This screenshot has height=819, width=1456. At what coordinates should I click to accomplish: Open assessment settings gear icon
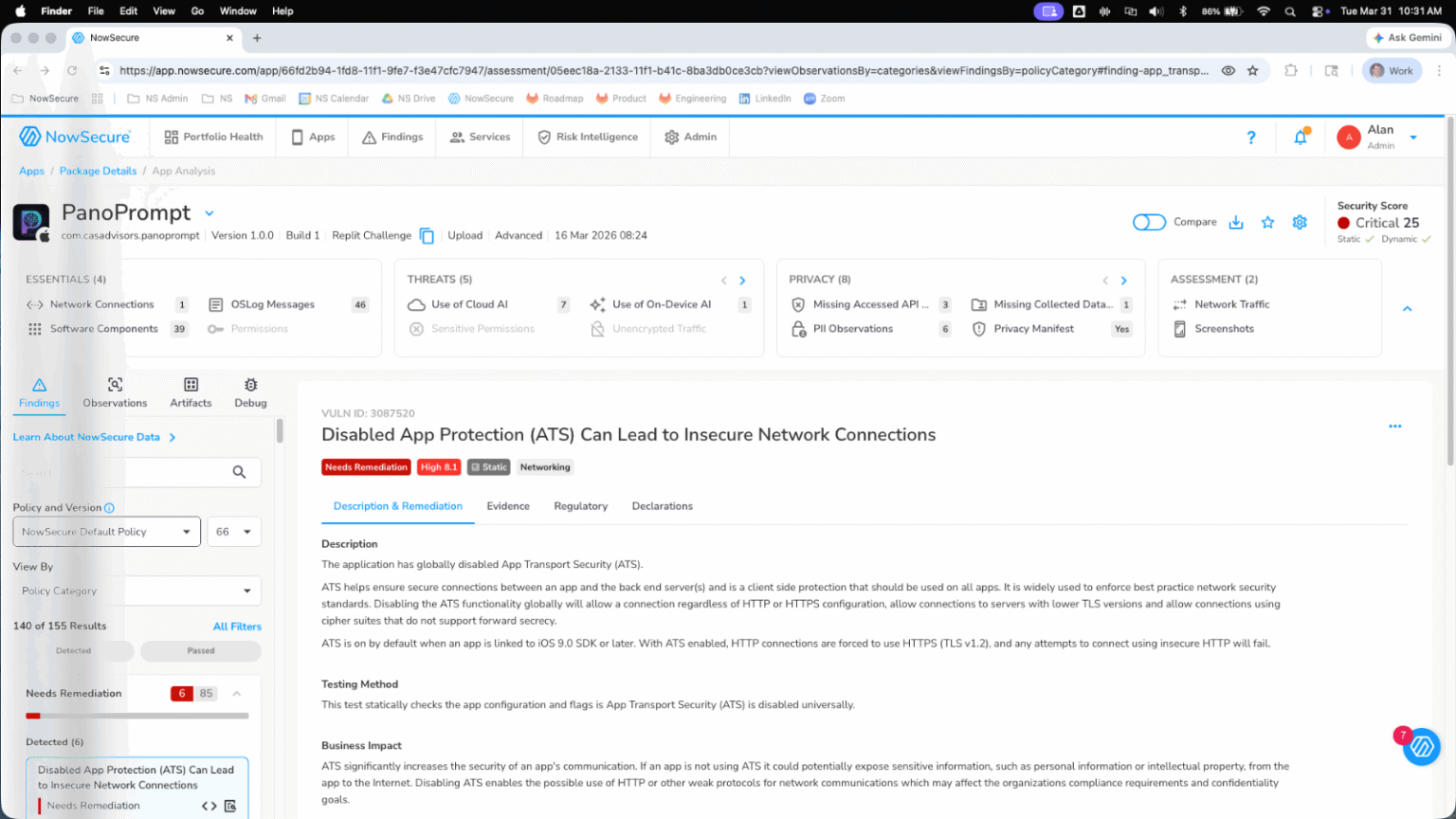tap(1300, 222)
